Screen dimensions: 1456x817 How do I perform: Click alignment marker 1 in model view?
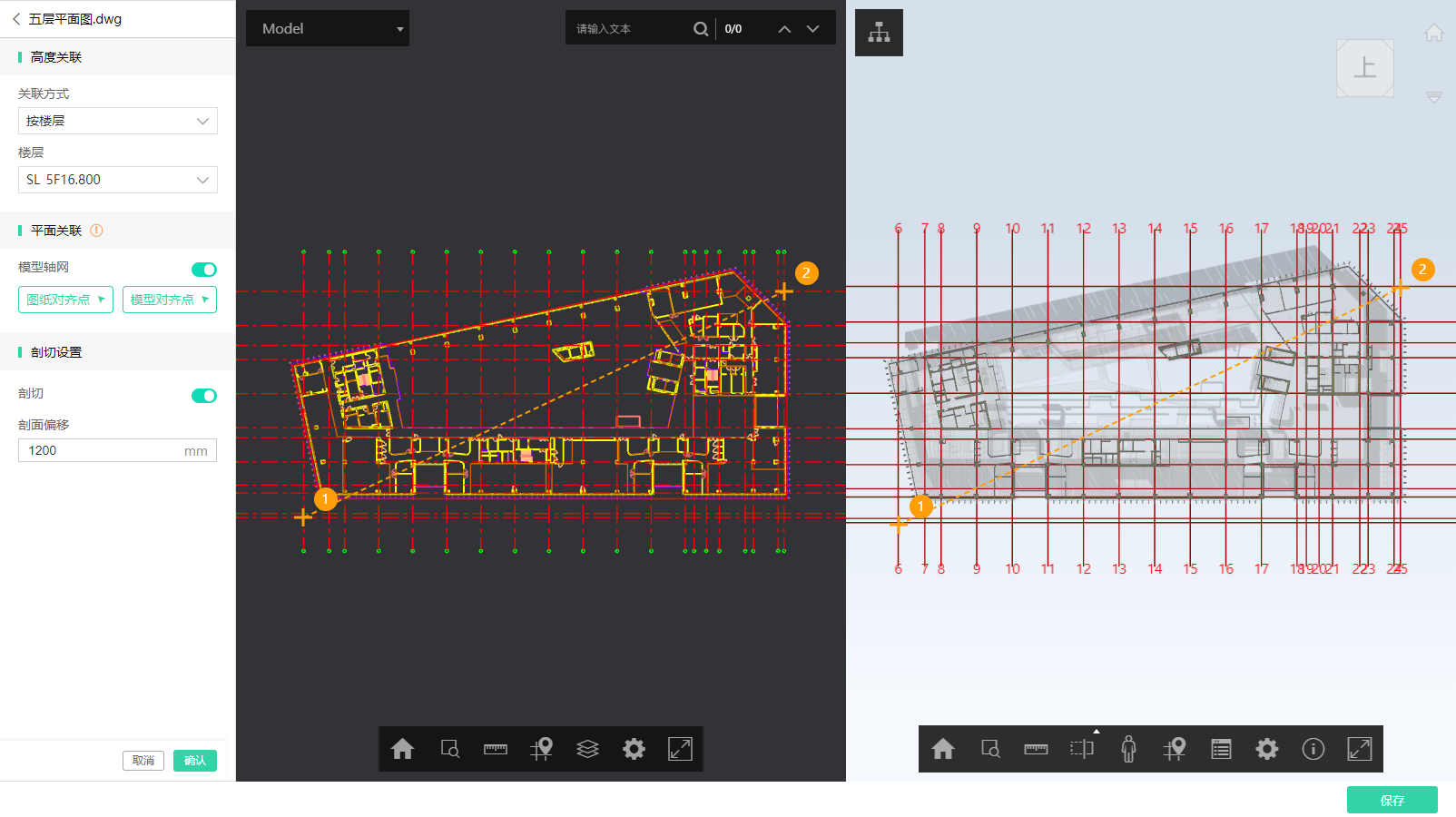tap(920, 507)
